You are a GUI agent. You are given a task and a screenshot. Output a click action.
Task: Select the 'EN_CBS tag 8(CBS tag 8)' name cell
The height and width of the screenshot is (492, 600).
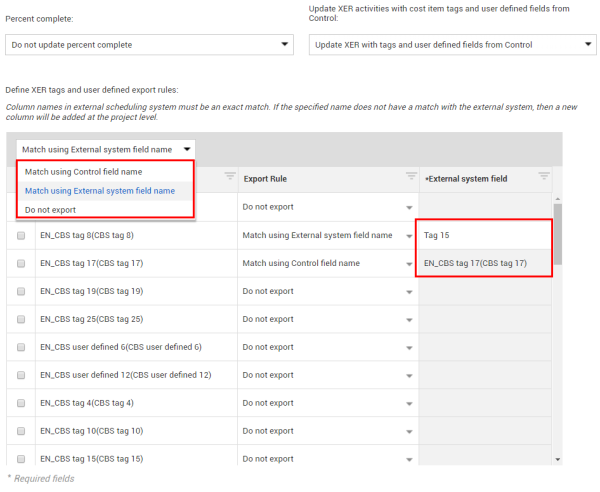pos(136,236)
